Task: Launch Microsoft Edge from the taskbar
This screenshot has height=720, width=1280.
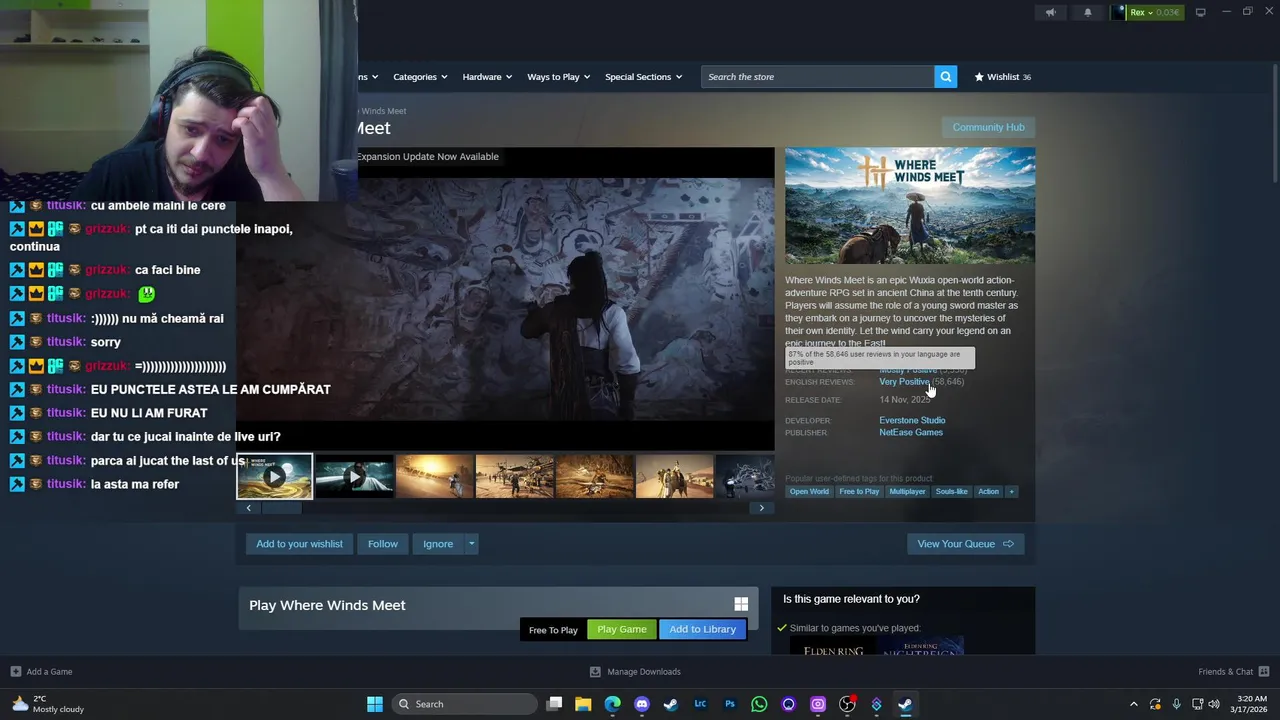Action: [x=612, y=704]
